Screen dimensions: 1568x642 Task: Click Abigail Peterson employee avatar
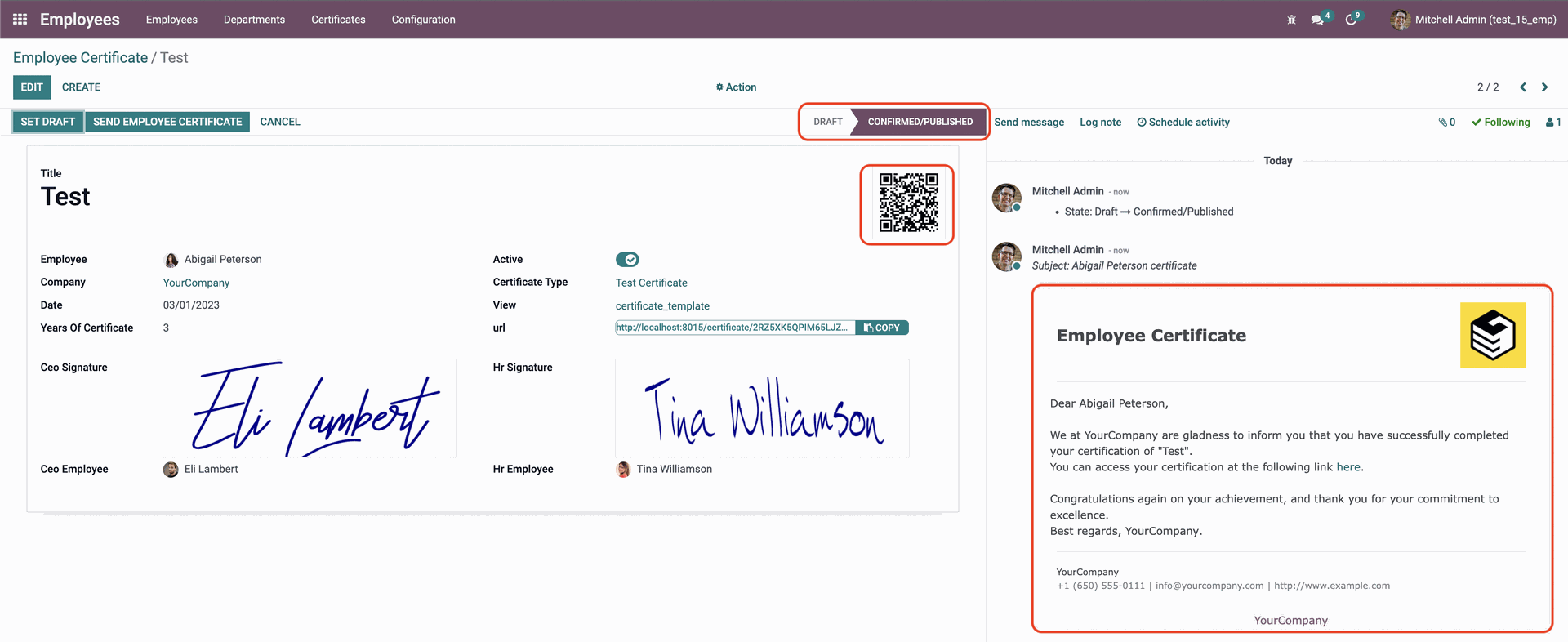[x=171, y=260]
